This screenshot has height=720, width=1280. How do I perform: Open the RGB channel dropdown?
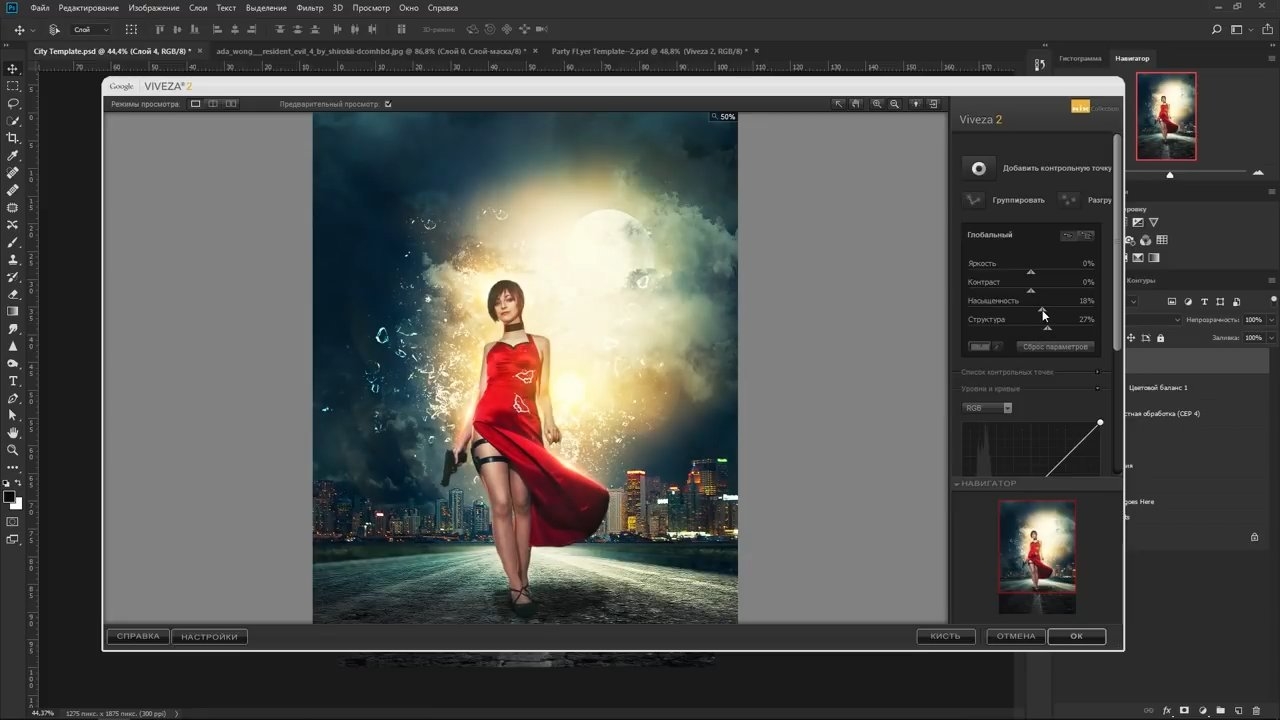pos(988,408)
